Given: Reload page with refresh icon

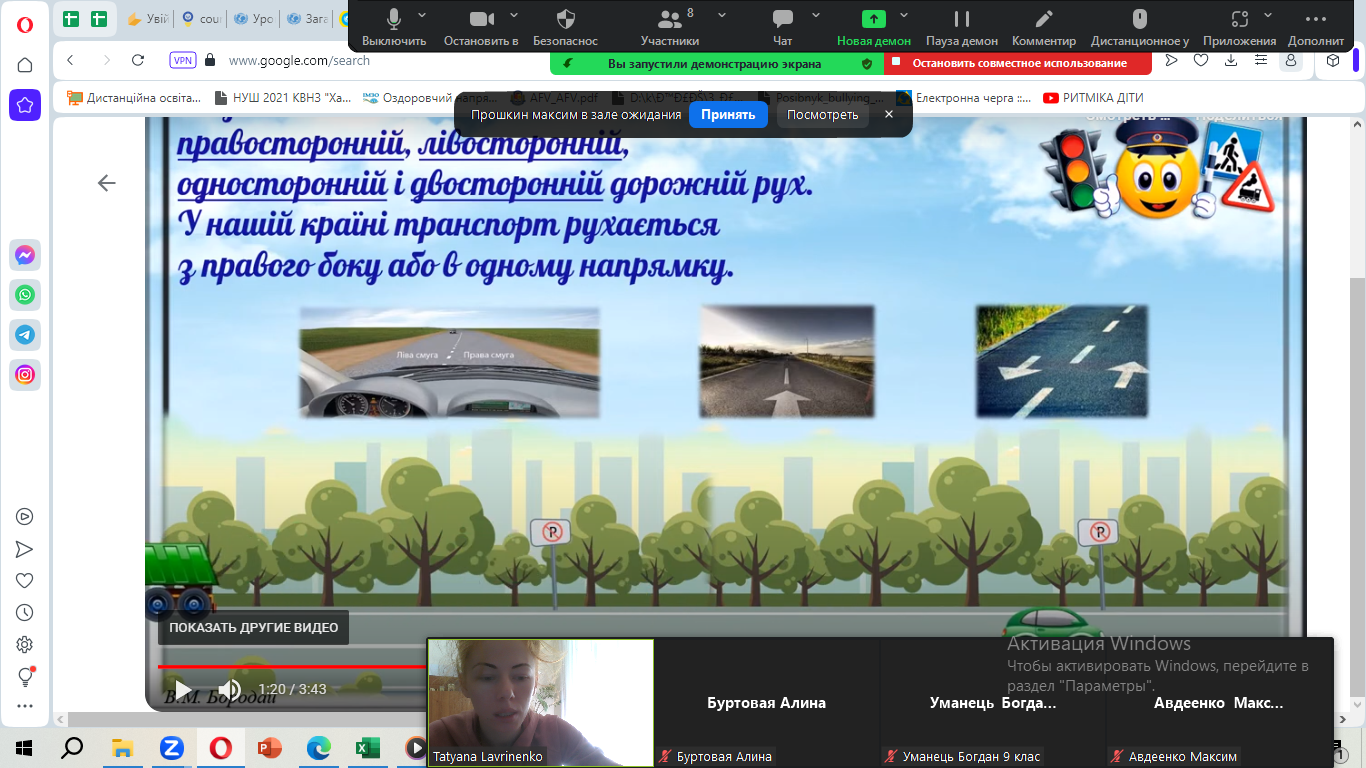Looking at the screenshot, I should point(138,60).
